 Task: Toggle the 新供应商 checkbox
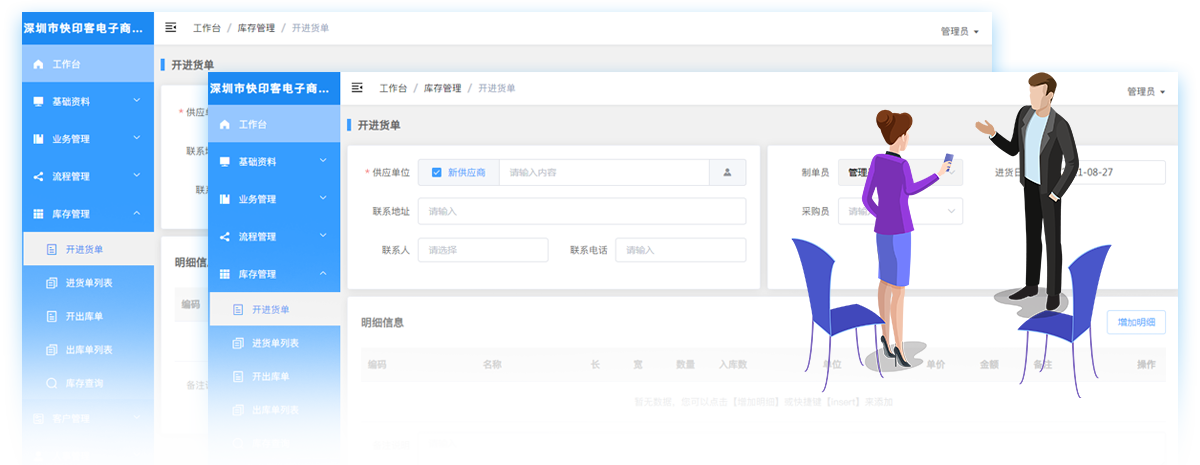[x=436, y=172]
